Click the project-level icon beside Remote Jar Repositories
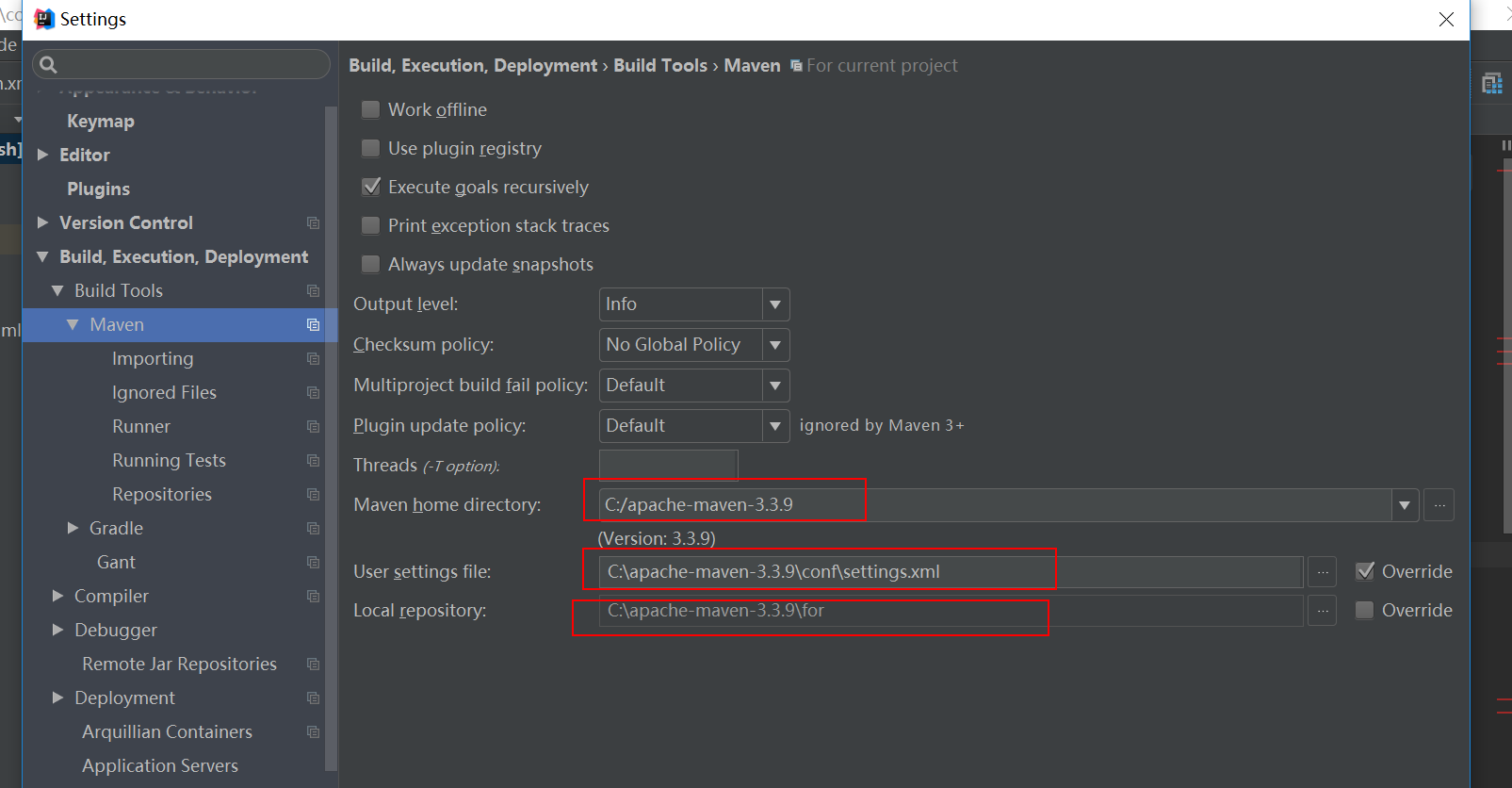Screen dimensions: 1512x788 (313, 665)
